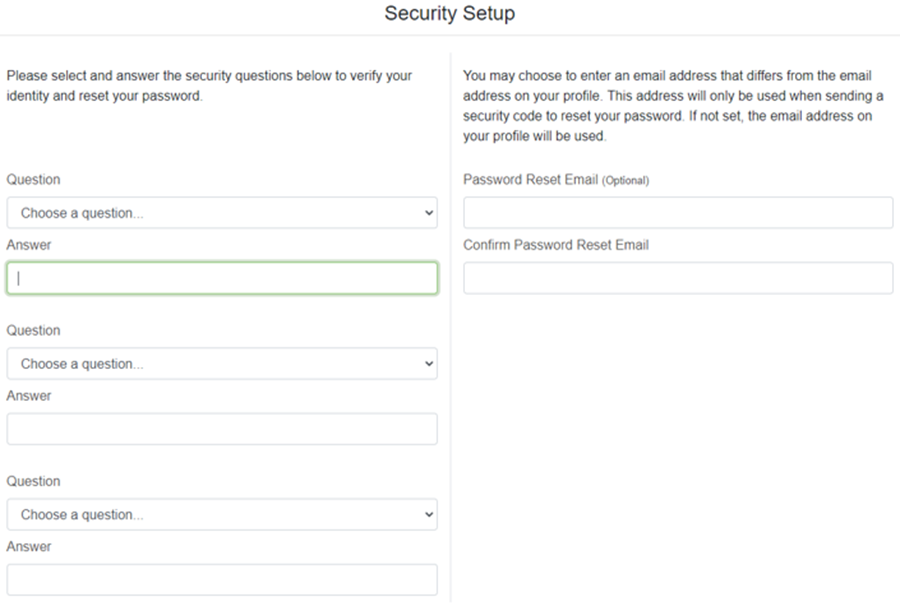This screenshot has width=900, height=606.
Task: Click the Password Reset Email field
Action: click(x=678, y=213)
